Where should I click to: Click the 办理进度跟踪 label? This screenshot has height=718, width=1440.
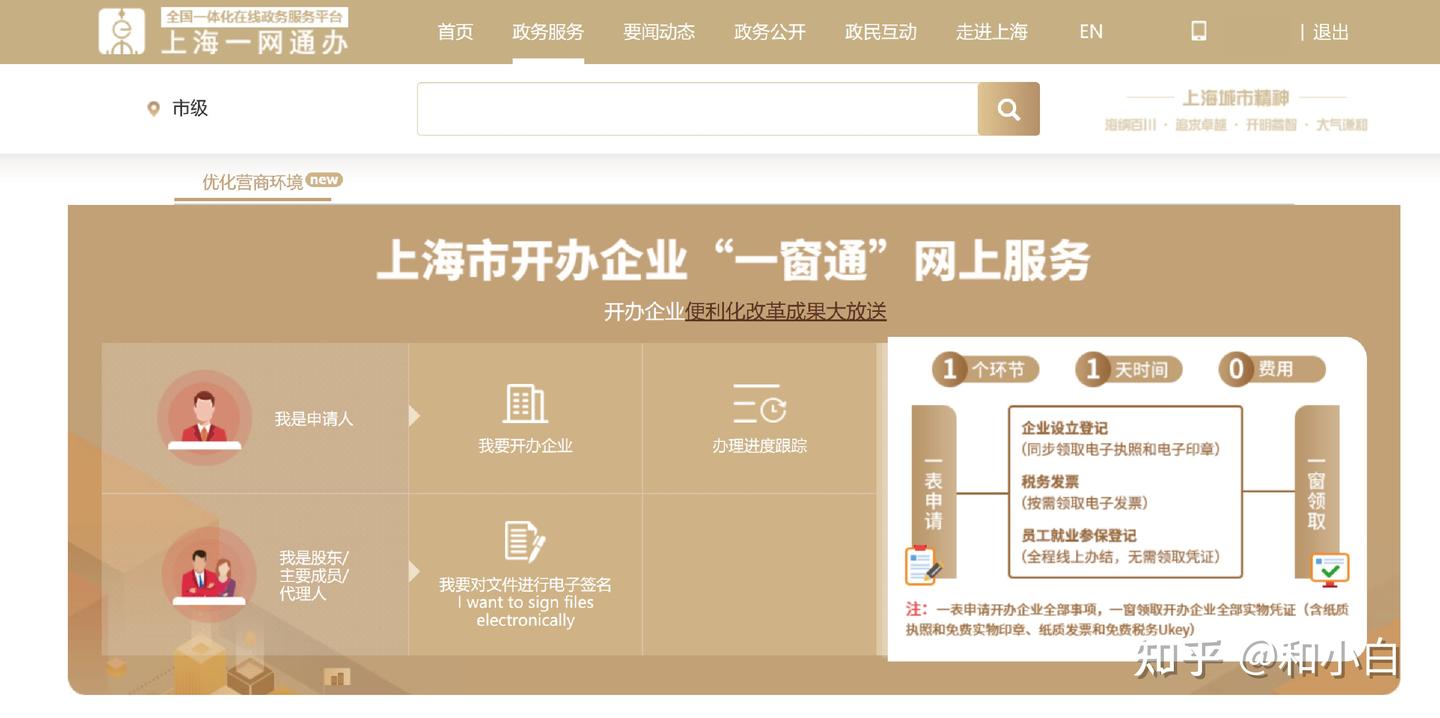point(759,446)
